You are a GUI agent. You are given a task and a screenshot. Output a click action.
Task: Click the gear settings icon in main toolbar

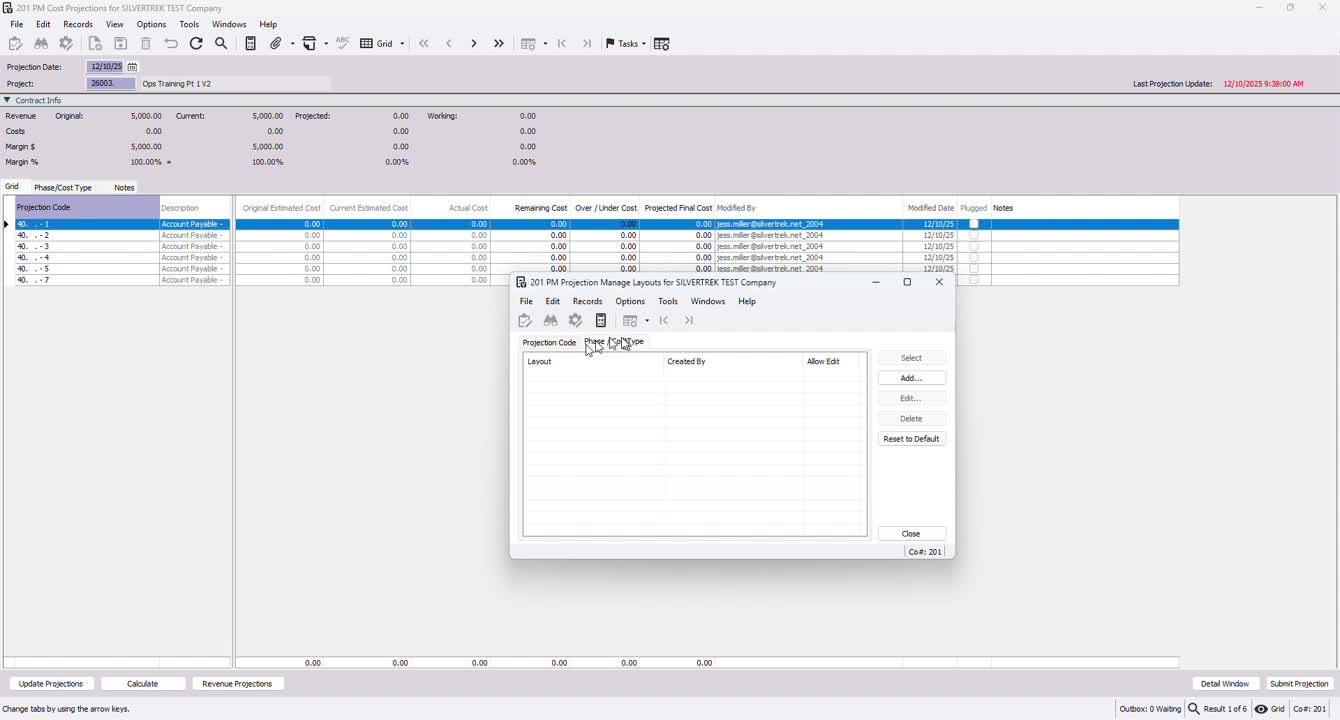67,44
